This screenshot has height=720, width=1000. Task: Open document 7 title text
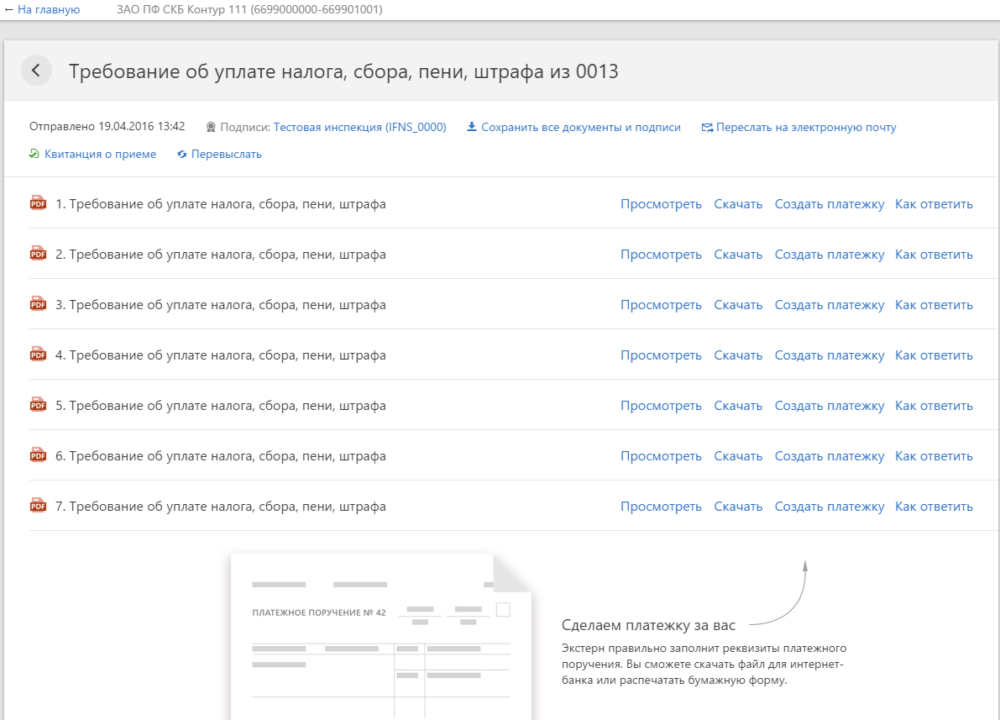click(x=220, y=506)
